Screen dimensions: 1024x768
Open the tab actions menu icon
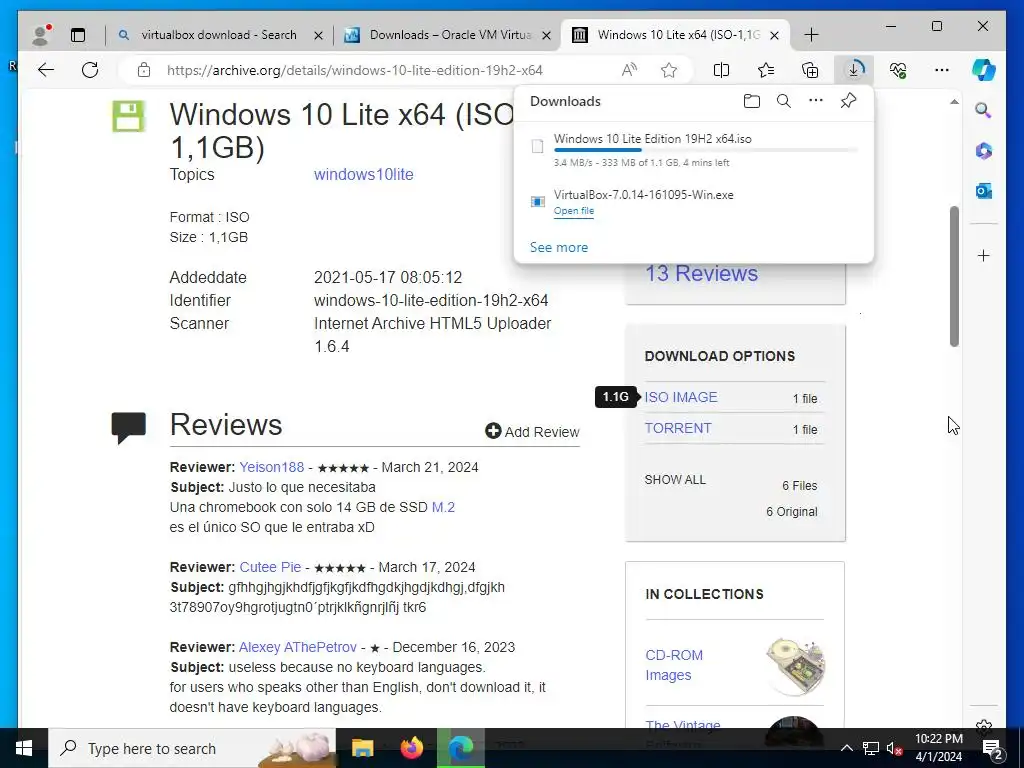[78, 35]
